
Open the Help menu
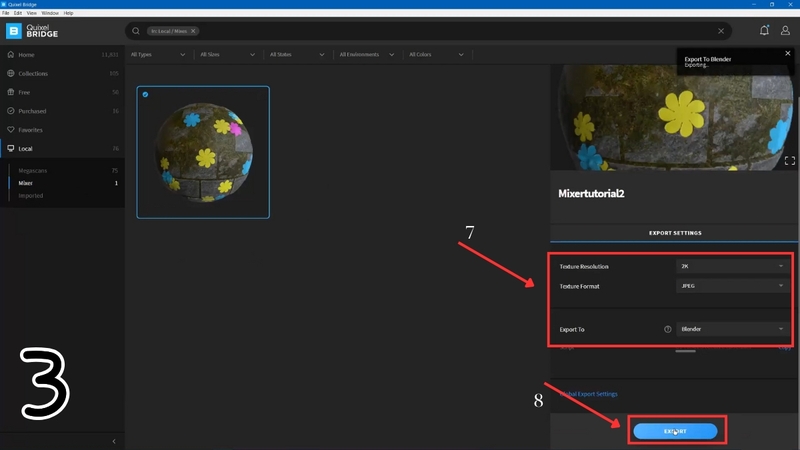(x=68, y=13)
